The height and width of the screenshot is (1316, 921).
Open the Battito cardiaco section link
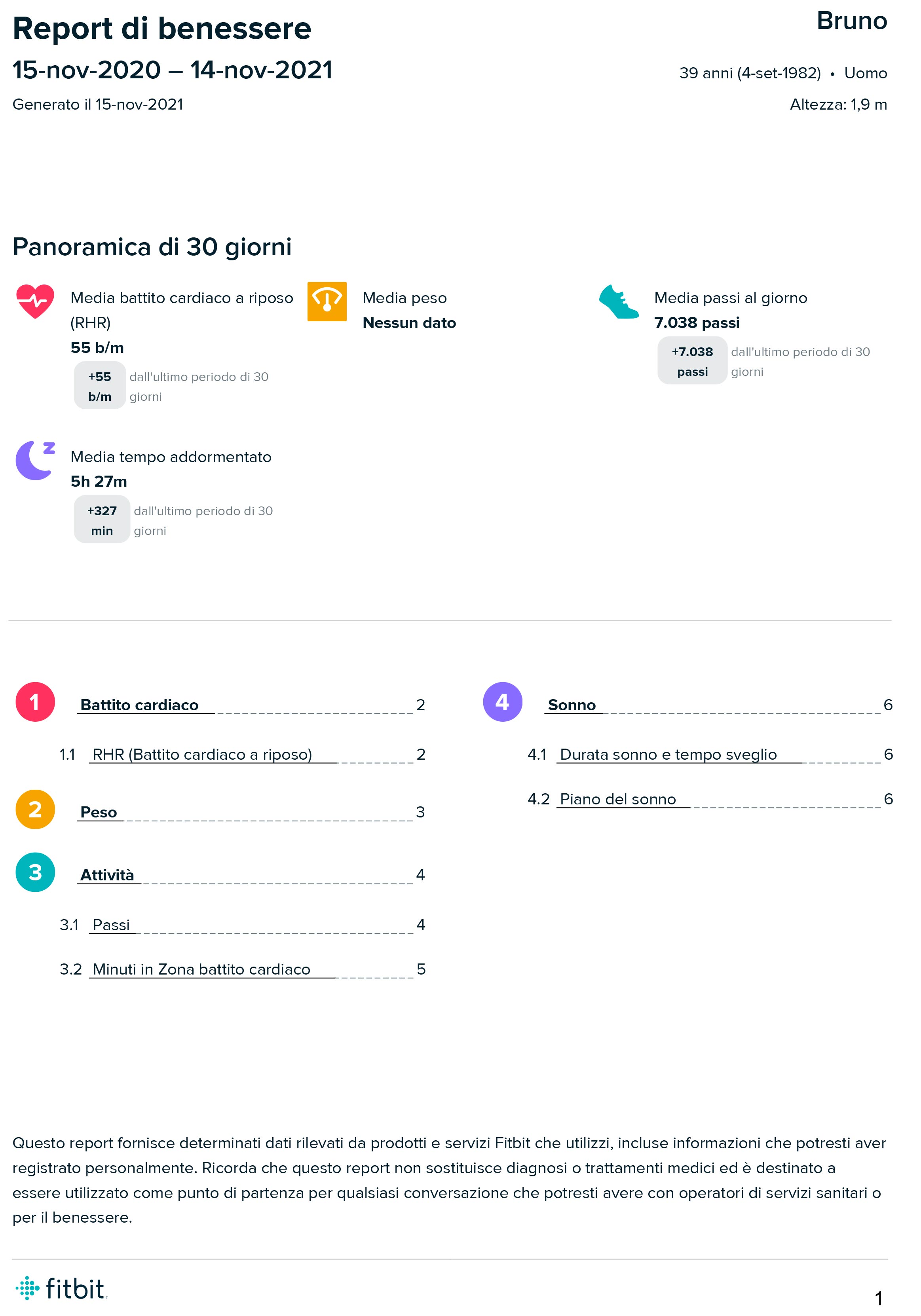click(x=139, y=705)
